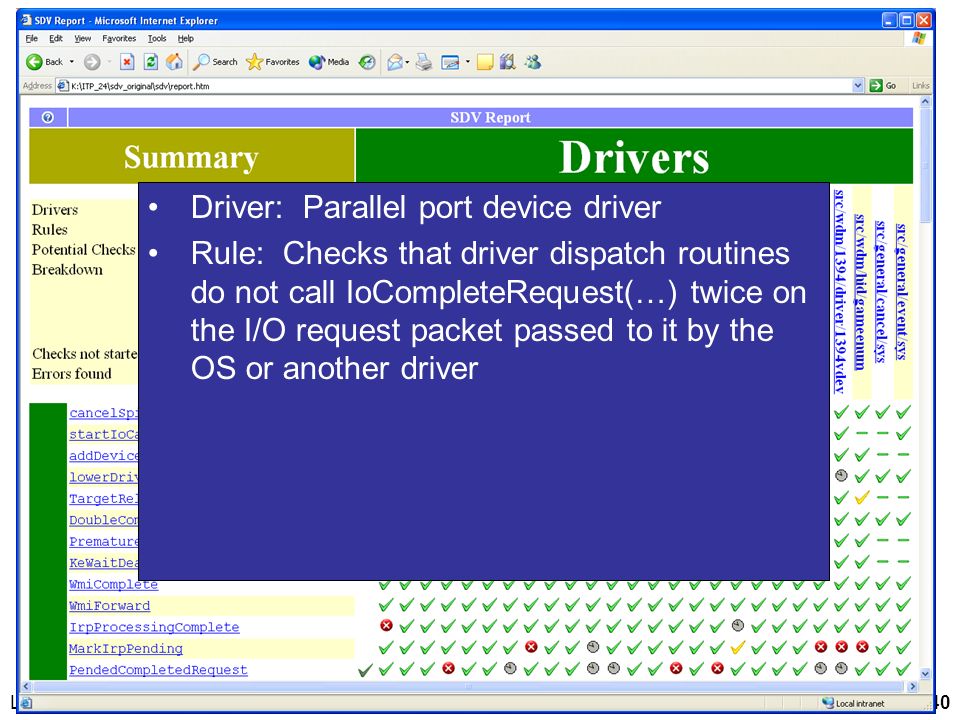Click the help question mark beside SDV Report

(x=48, y=118)
